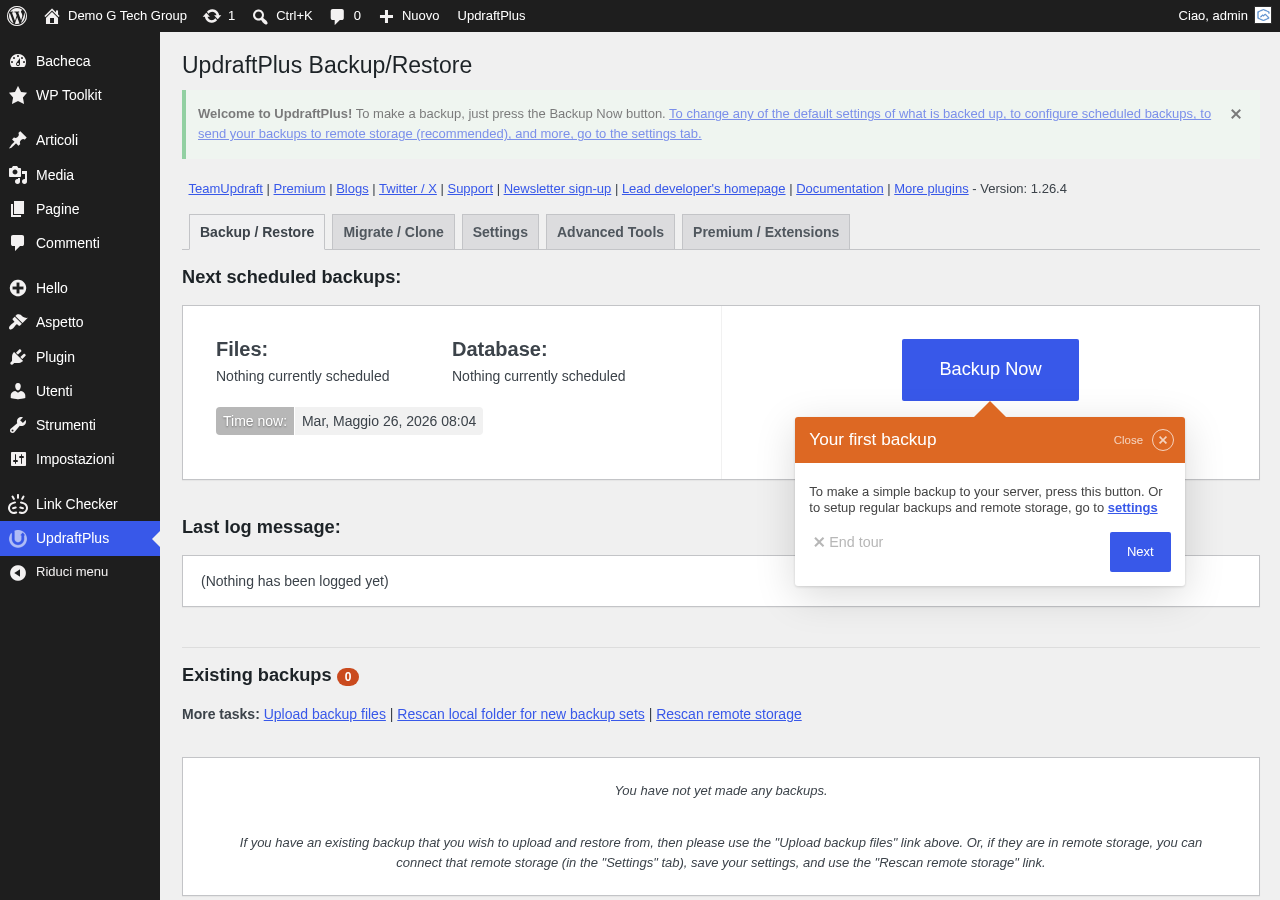Switch to the Backup / Restore tab
1280x900 pixels.
click(x=257, y=232)
